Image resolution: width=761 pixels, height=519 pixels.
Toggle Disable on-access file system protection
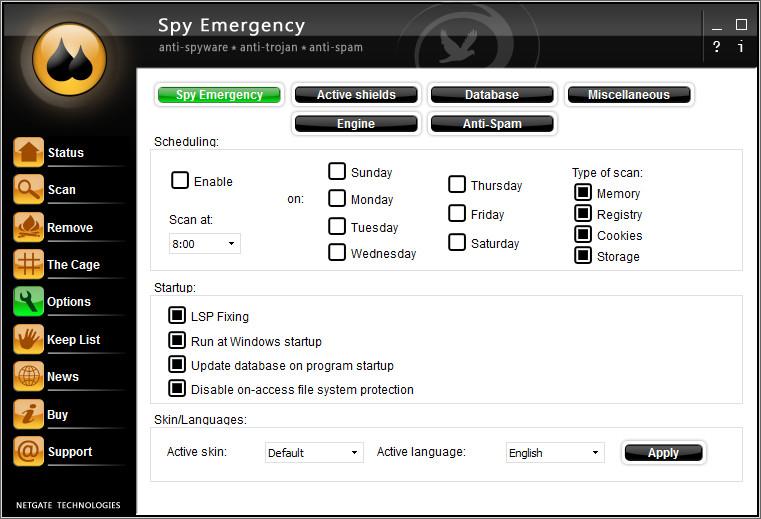point(177,388)
